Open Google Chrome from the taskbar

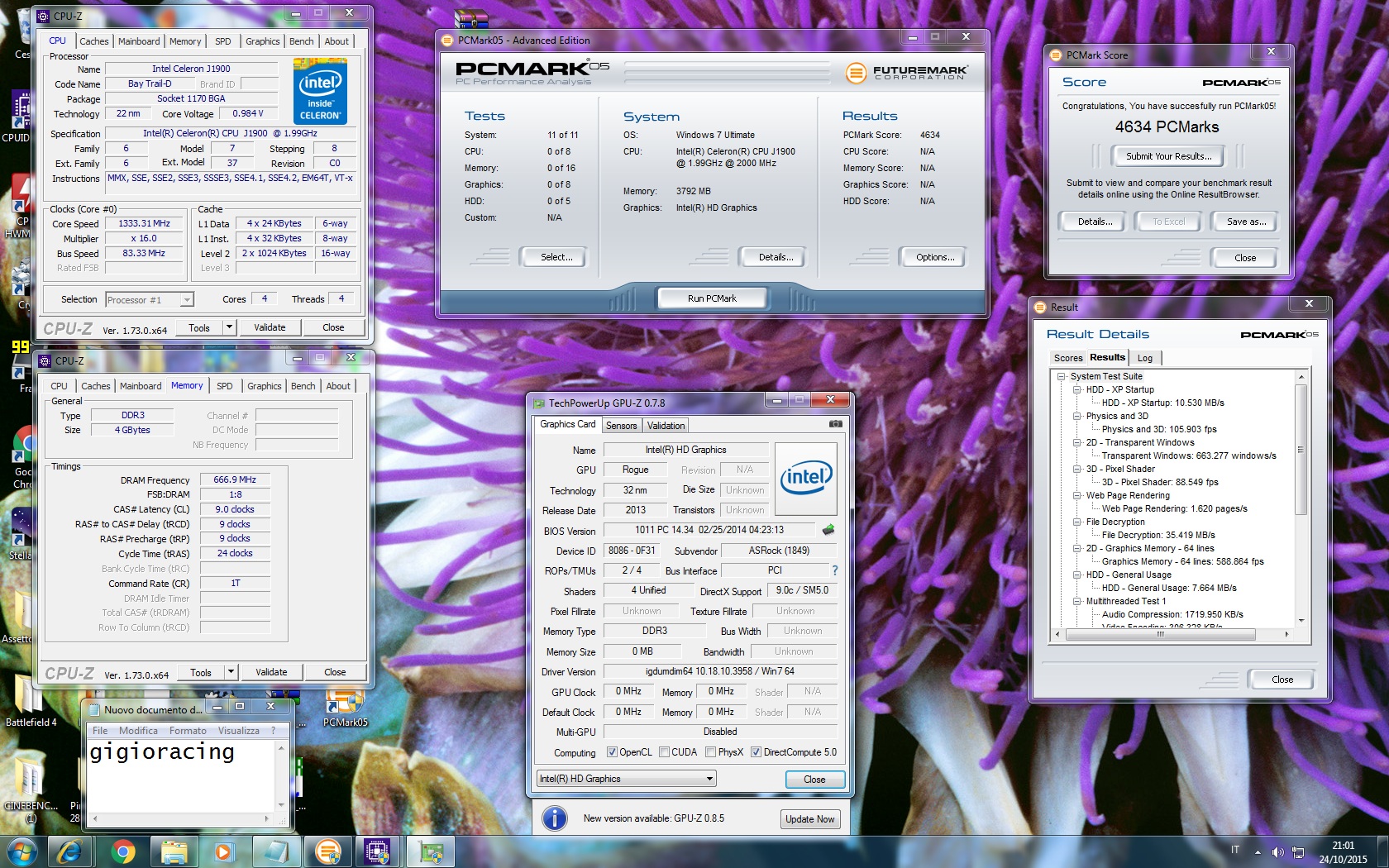[123, 851]
